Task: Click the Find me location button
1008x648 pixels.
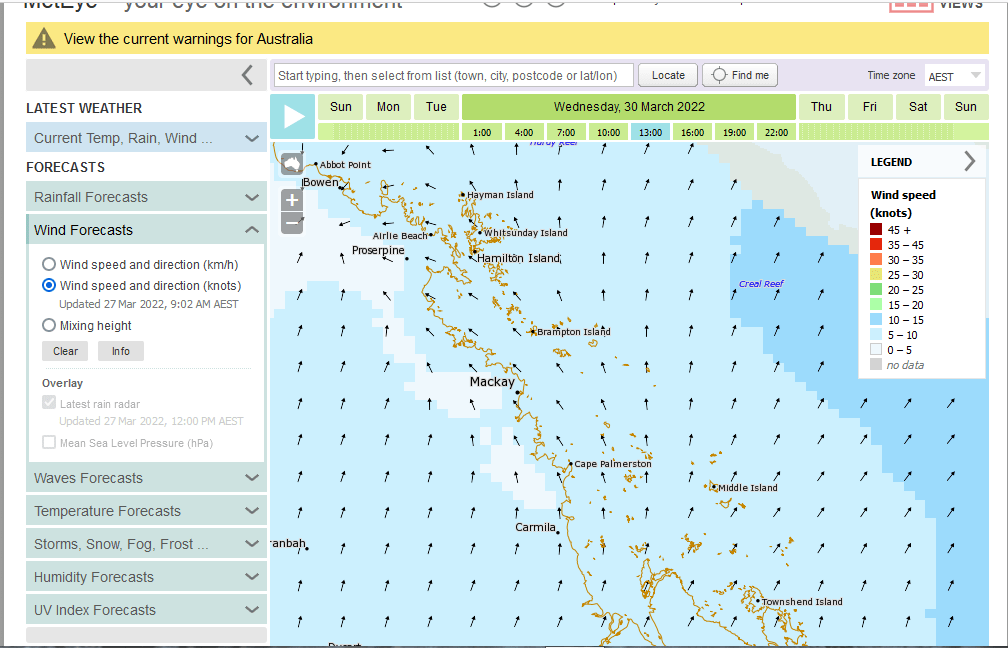Action: coord(740,75)
